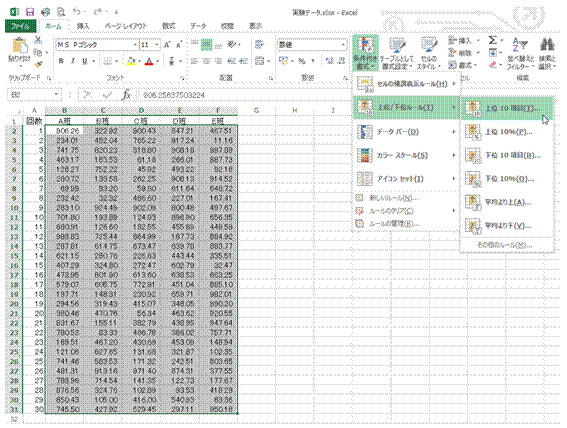
Task: Click the Merge and Center icon
Action: (259, 61)
